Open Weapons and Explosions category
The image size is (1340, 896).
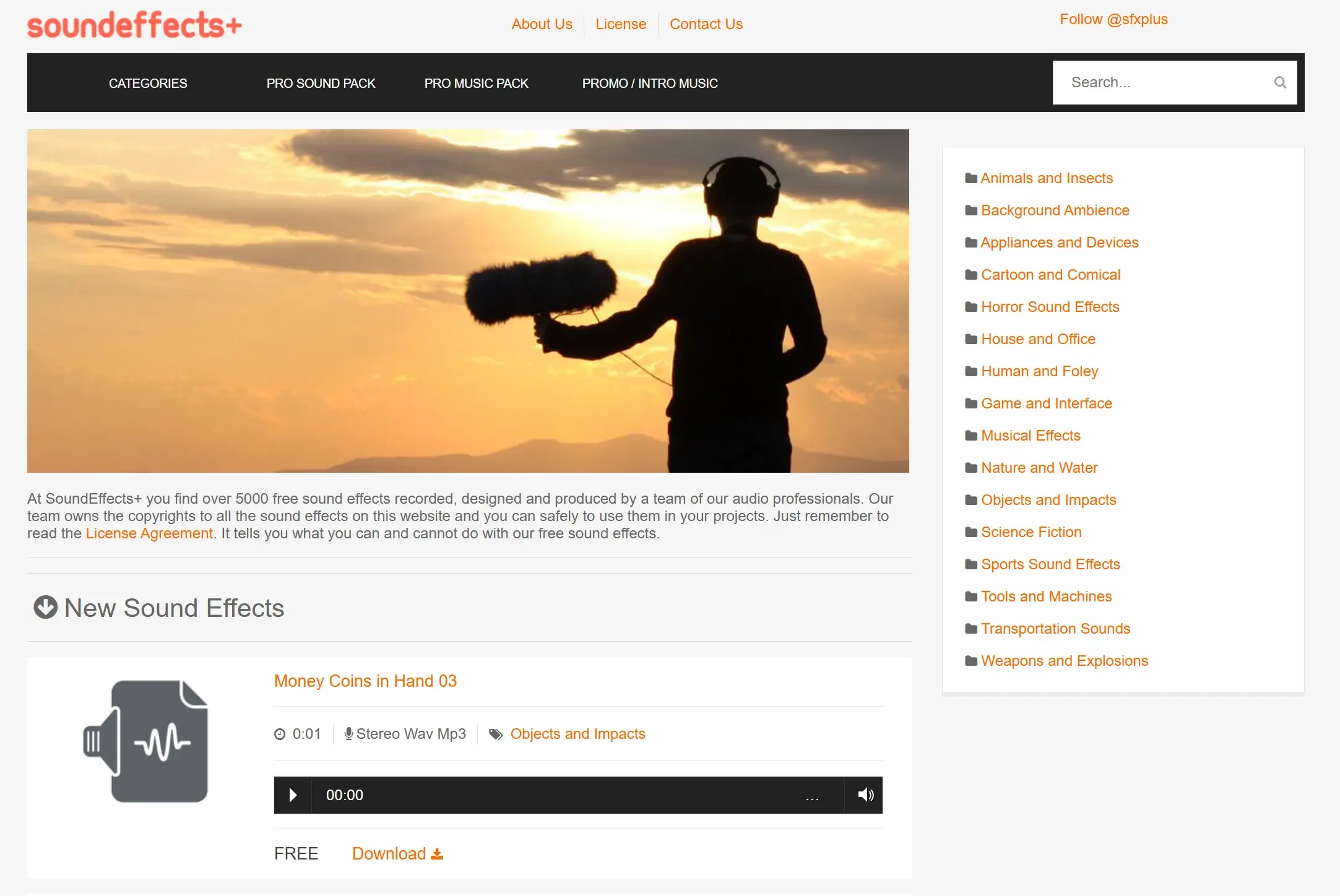click(1064, 661)
